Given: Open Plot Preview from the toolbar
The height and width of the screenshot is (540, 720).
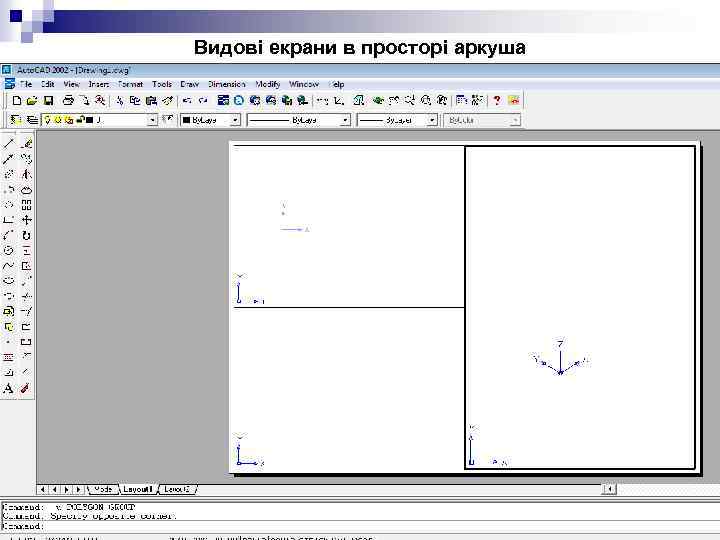Looking at the screenshot, I should pyautogui.click(x=84, y=100).
